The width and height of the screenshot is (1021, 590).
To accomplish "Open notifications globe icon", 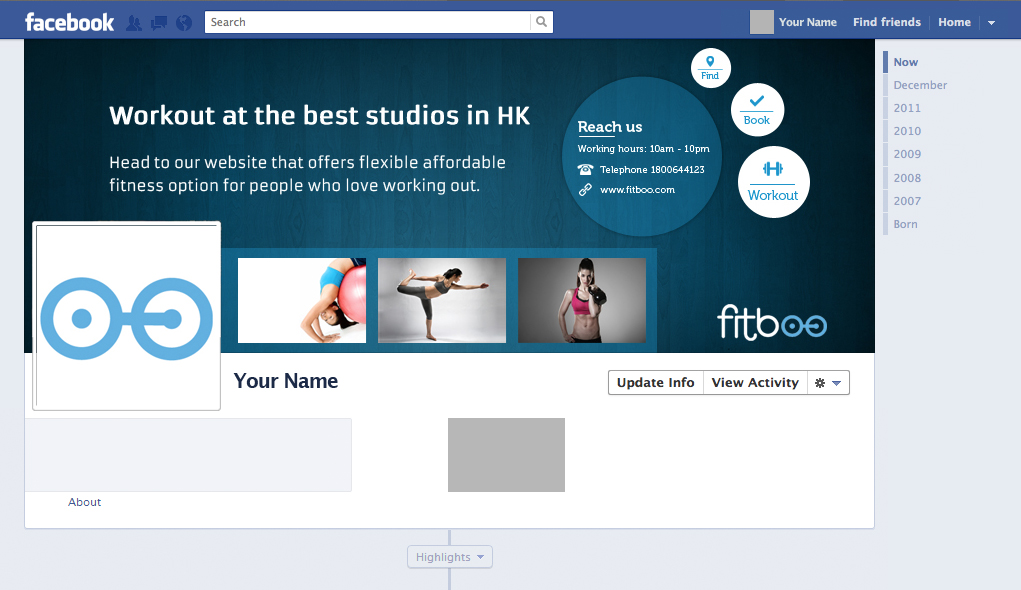I will tap(184, 23).
